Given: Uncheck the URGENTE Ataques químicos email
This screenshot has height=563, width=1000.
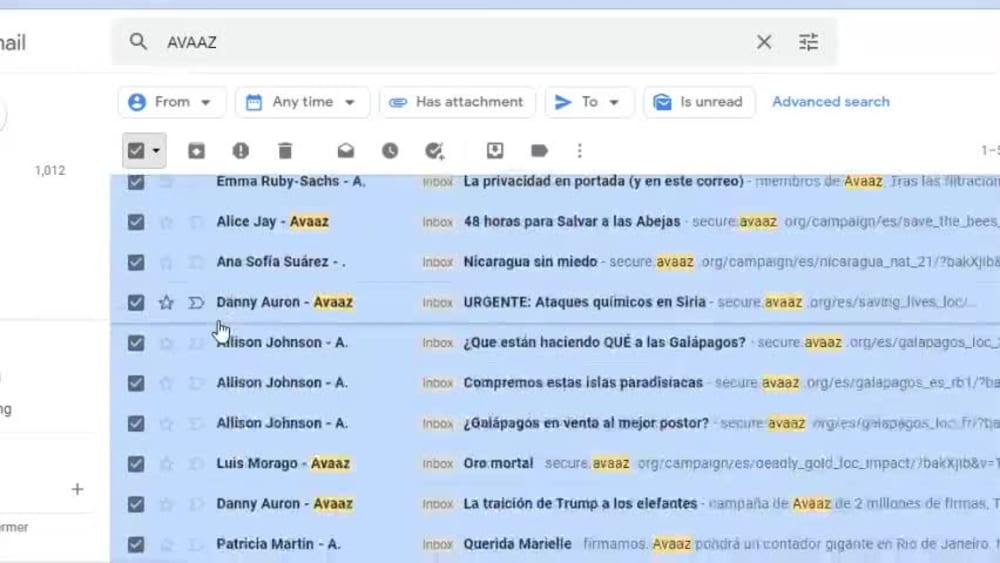Looking at the screenshot, I should pos(136,302).
